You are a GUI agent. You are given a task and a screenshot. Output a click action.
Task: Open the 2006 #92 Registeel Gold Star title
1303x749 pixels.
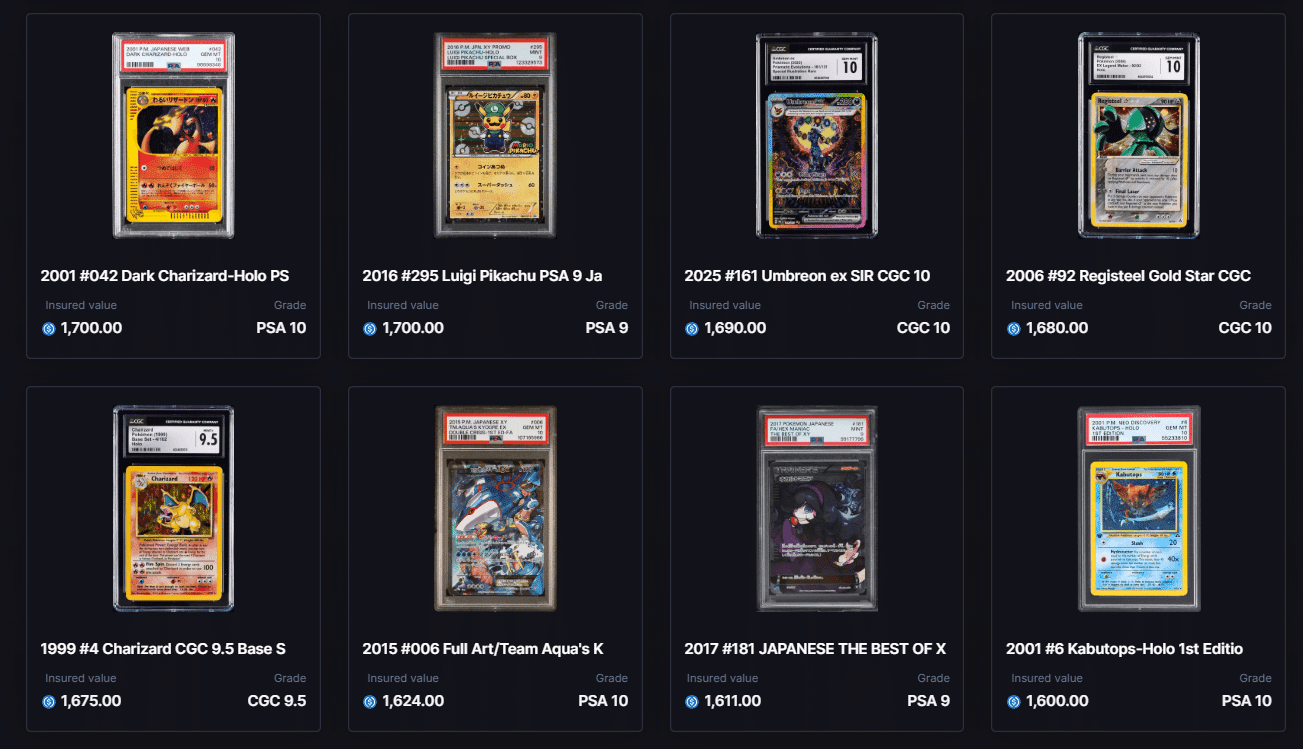[x=1128, y=276]
